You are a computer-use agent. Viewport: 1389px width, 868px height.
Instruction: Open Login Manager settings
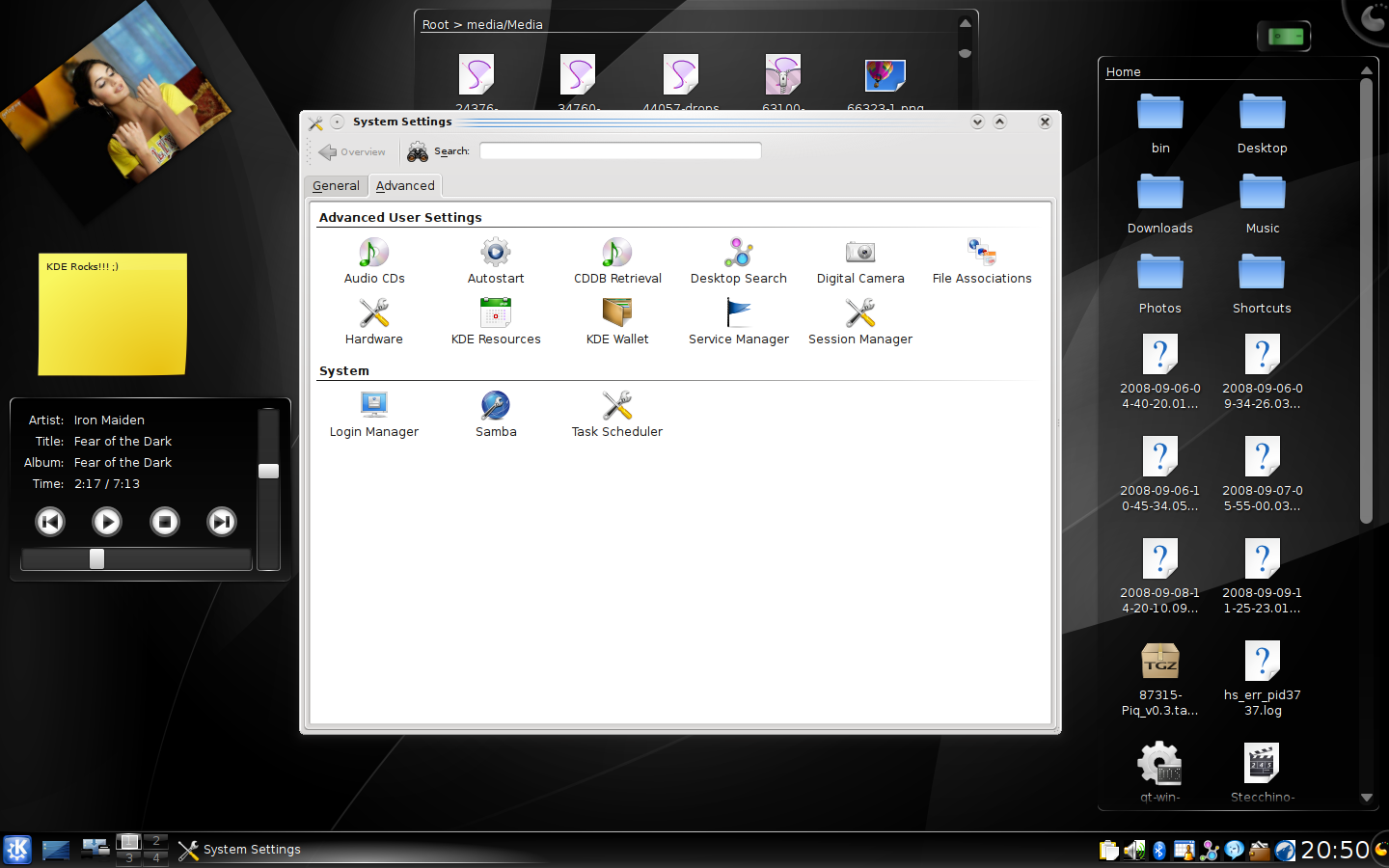tap(374, 416)
